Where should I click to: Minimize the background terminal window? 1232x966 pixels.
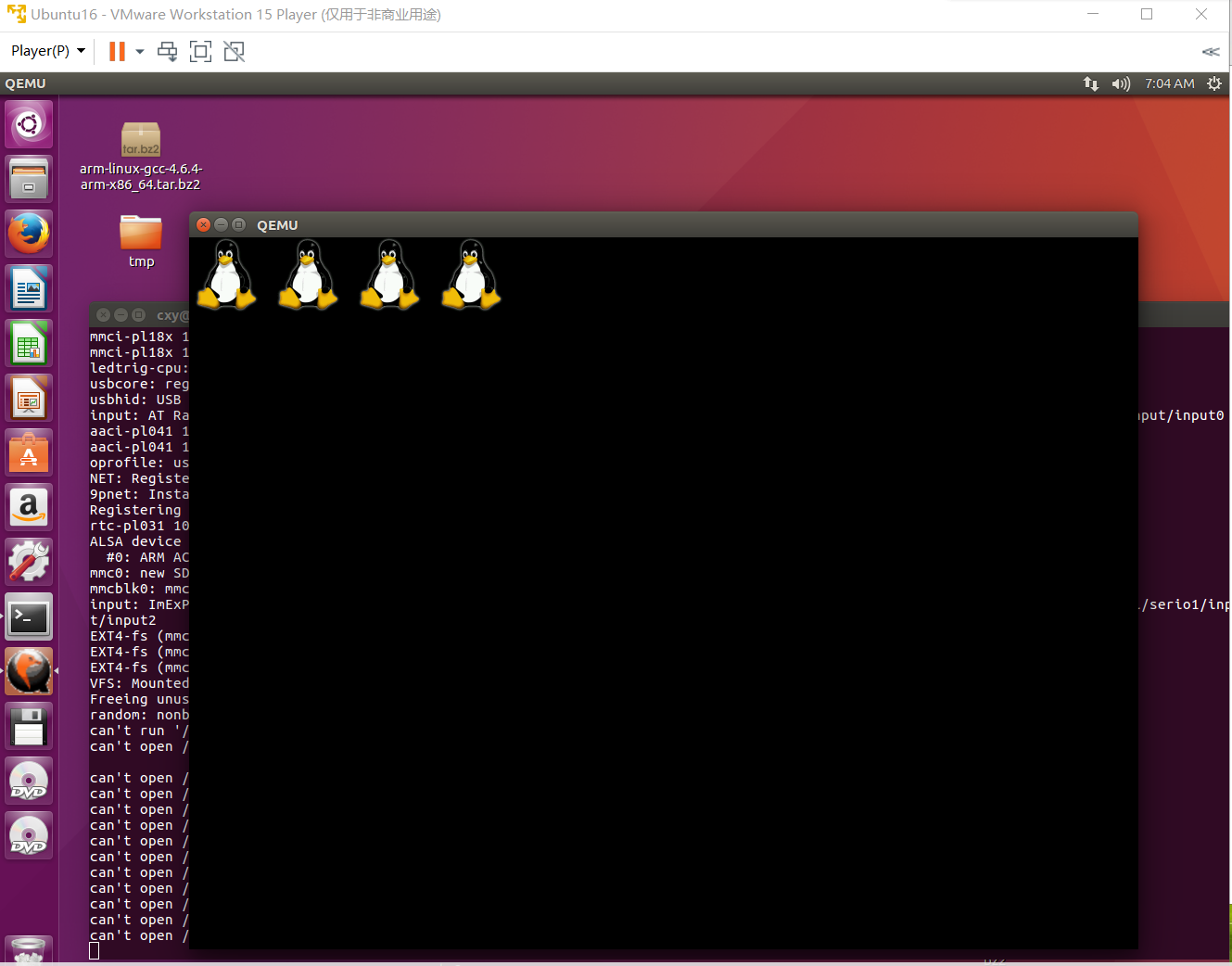click(x=121, y=315)
